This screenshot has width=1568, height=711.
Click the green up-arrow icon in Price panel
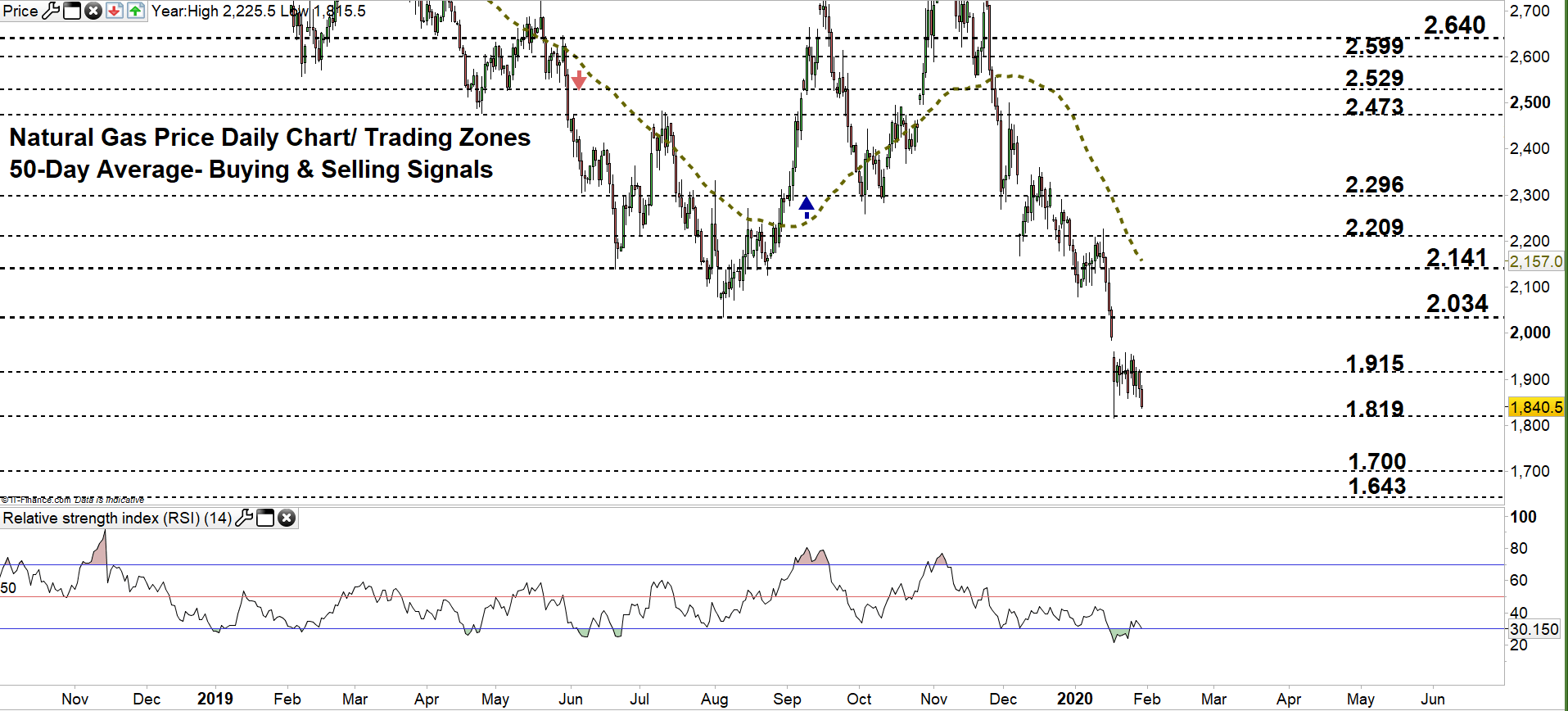click(x=135, y=11)
